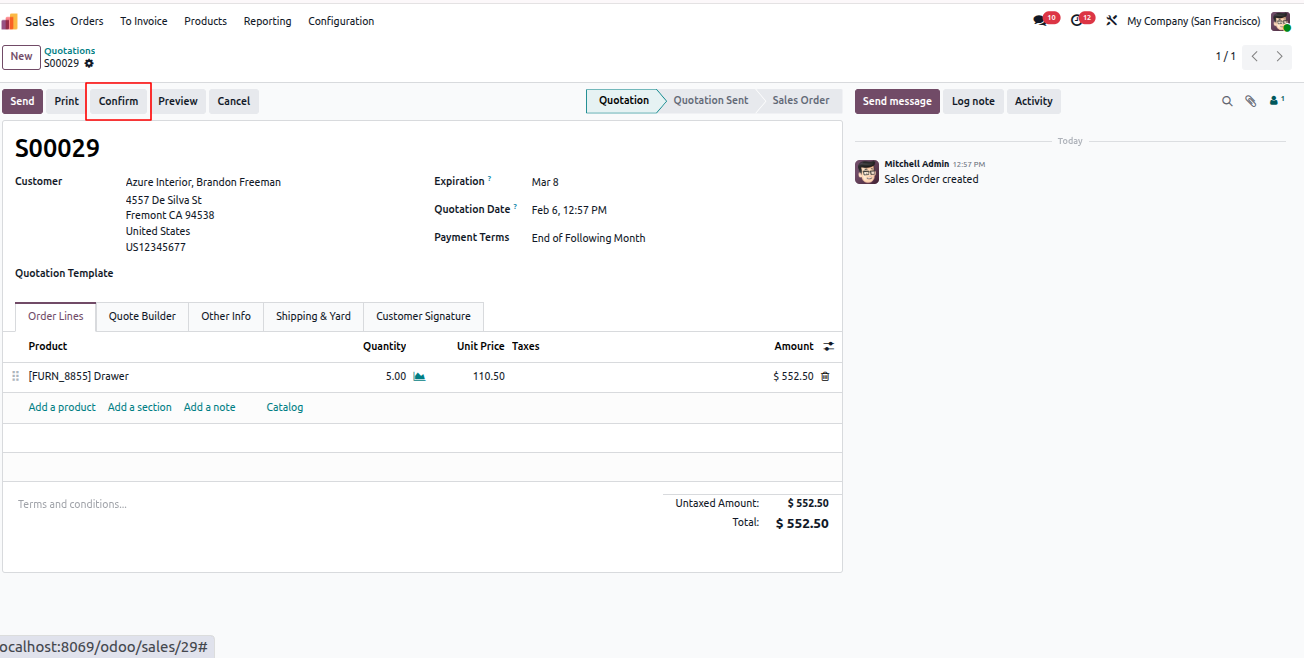Open the conversations messages icon
The width and height of the screenshot is (1304, 658).
click(x=1040, y=21)
